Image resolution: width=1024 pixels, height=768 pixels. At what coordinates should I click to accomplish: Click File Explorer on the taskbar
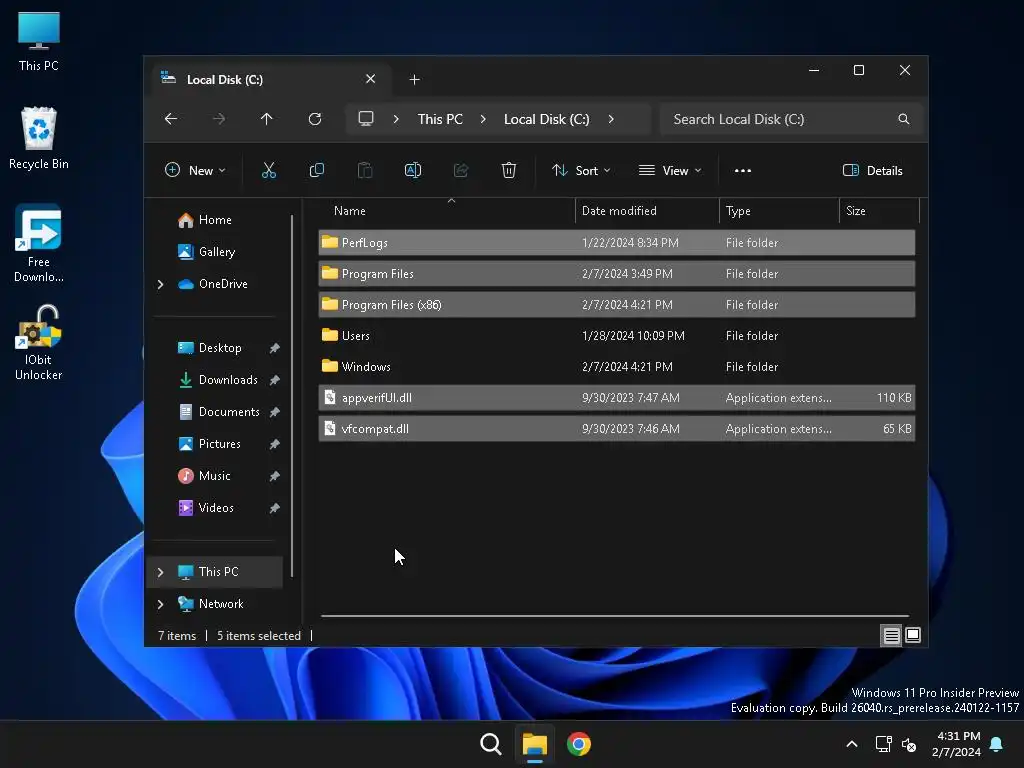[535, 744]
